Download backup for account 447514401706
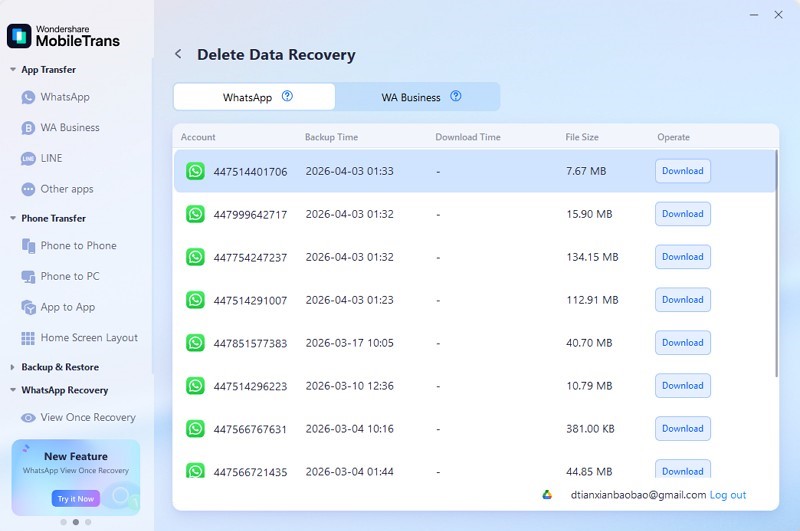This screenshot has height=531, width=800. tap(683, 171)
